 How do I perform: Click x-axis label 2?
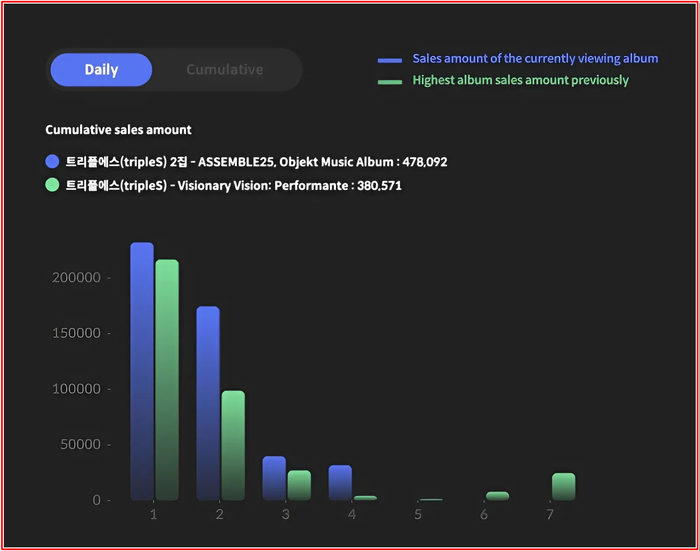tap(220, 514)
